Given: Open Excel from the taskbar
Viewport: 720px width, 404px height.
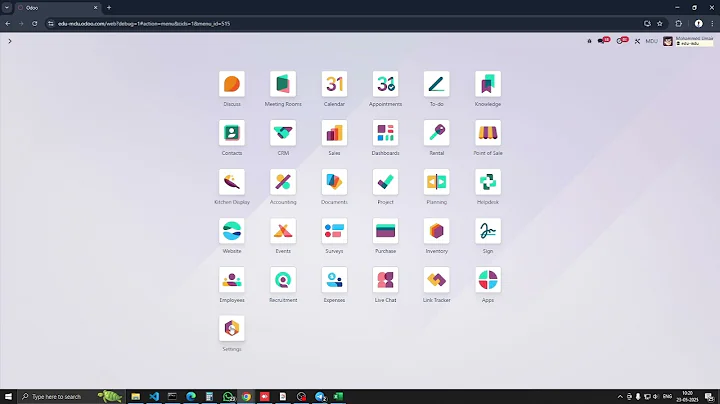Looking at the screenshot, I should click(x=338, y=397).
